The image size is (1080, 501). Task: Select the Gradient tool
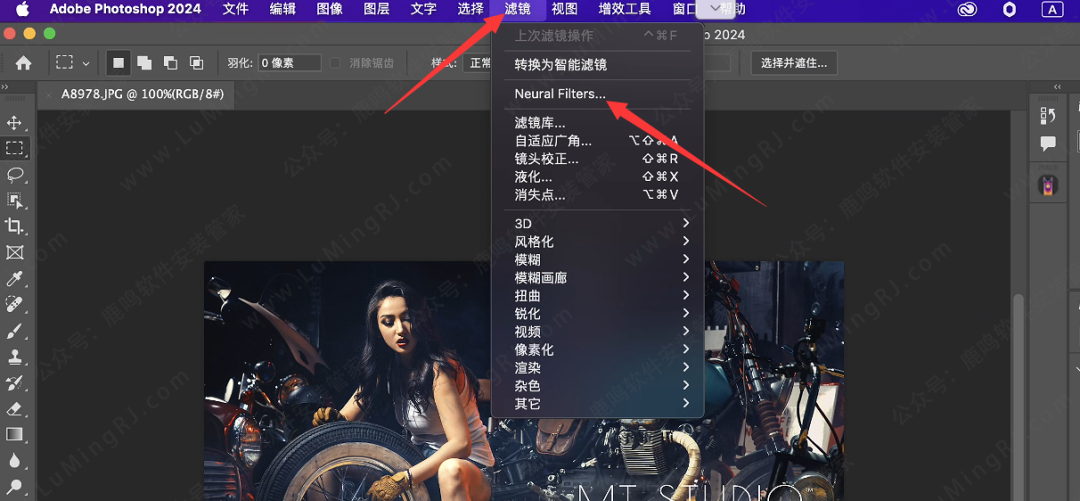coord(14,434)
